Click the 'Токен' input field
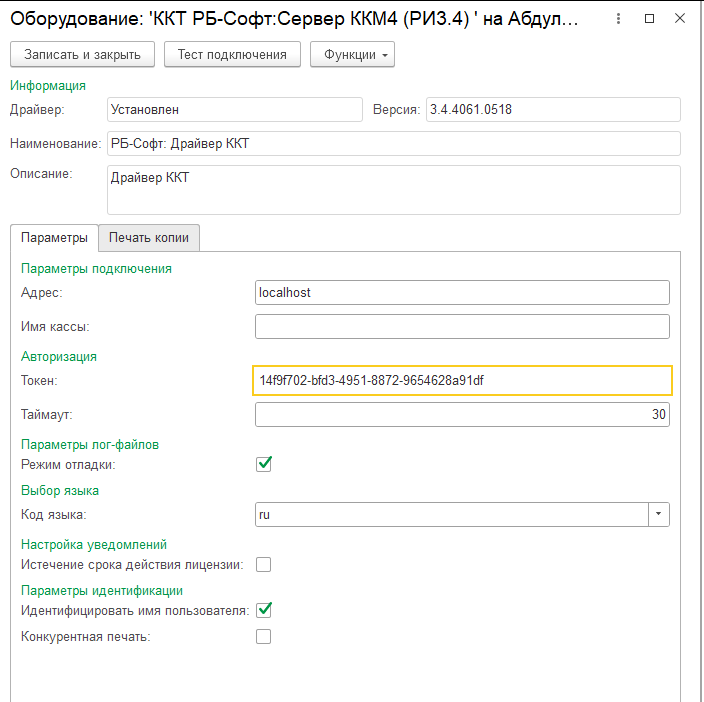 click(x=462, y=381)
